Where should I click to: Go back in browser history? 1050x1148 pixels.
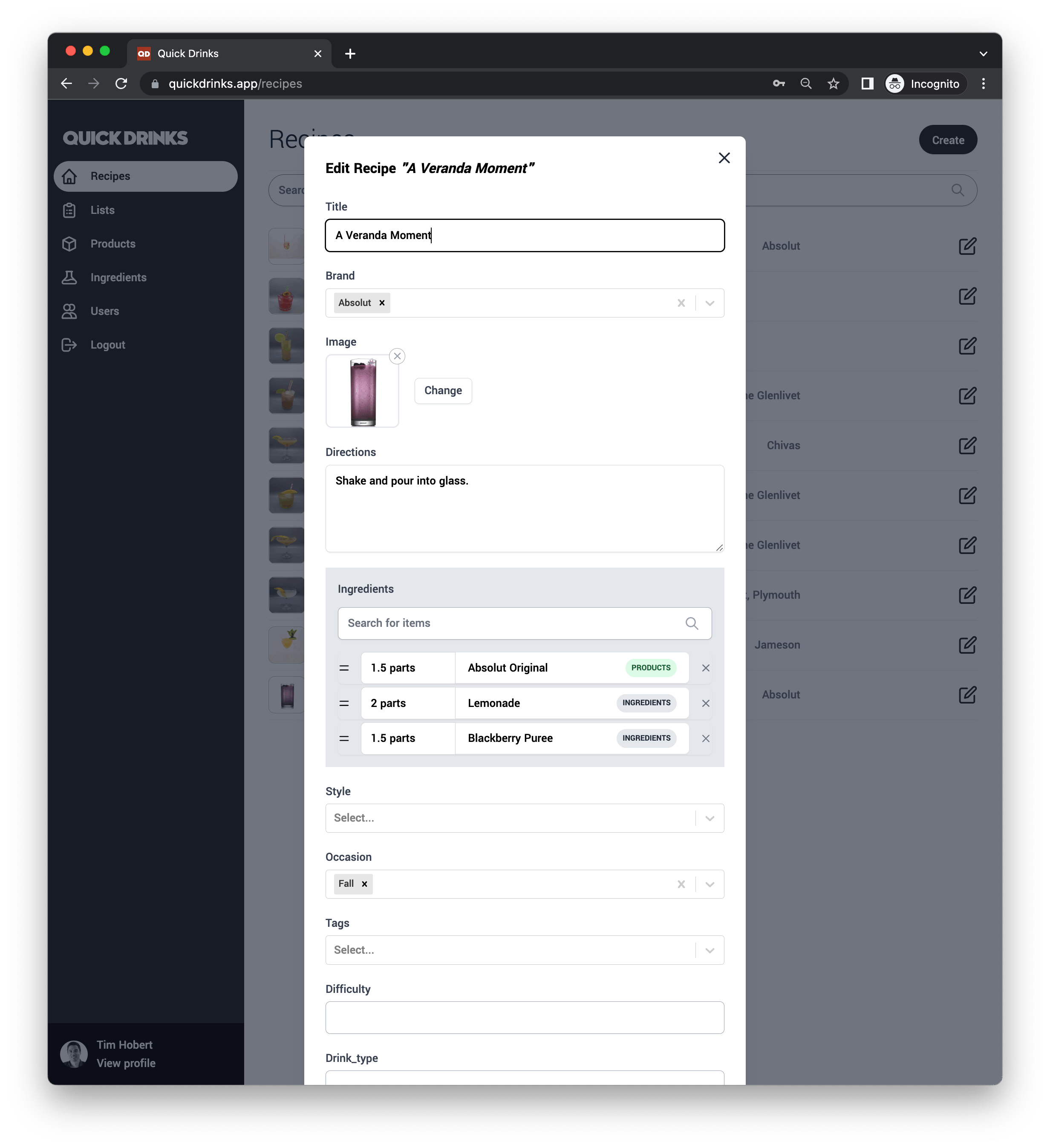click(66, 84)
